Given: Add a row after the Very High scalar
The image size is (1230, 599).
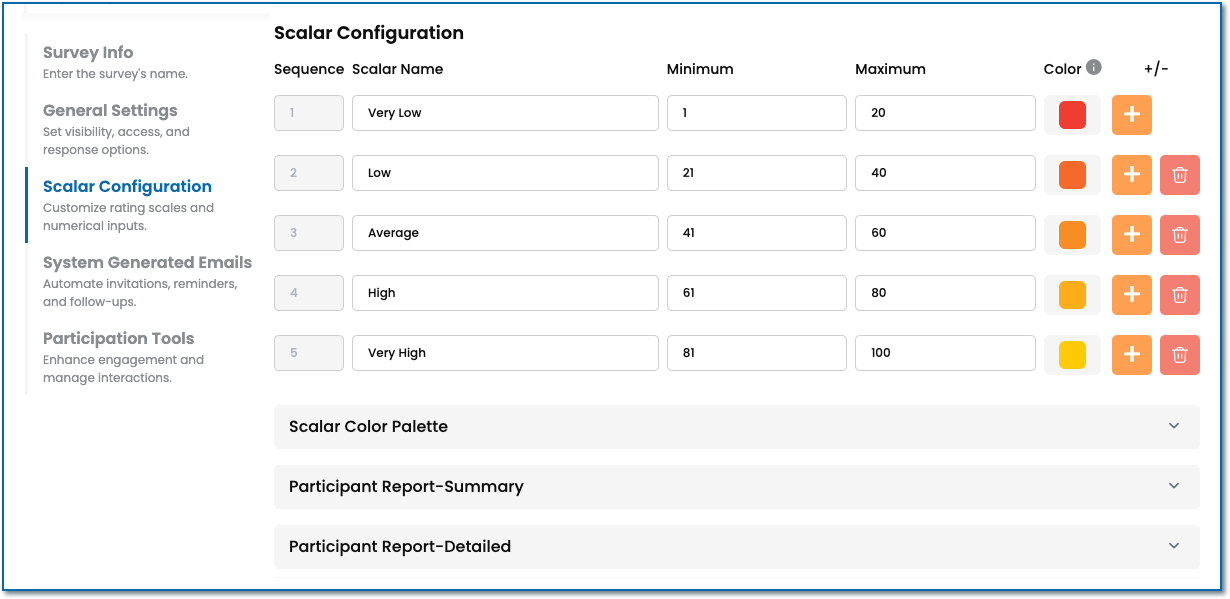Looking at the screenshot, I should 1131,354.
